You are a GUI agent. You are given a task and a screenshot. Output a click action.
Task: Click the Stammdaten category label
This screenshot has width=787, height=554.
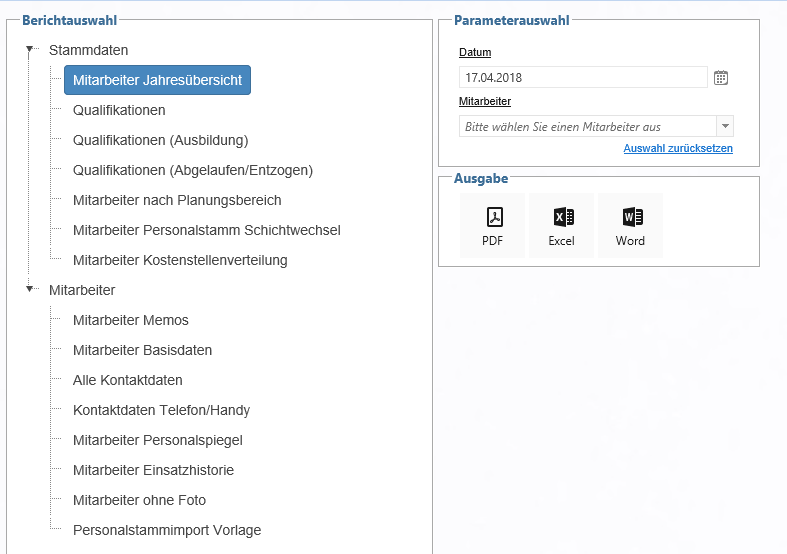coord(88,50)
